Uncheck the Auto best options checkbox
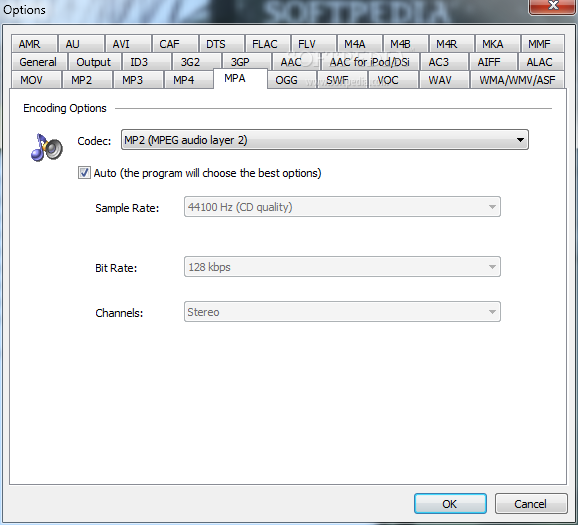This screenshot has width=578, height=525. [84, 173]
